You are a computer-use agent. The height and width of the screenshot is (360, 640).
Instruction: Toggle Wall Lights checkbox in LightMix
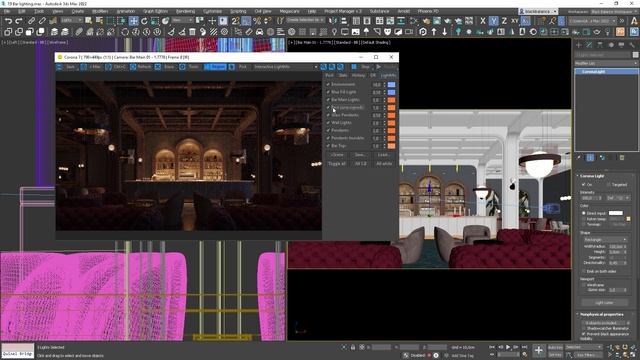(328, 123)
